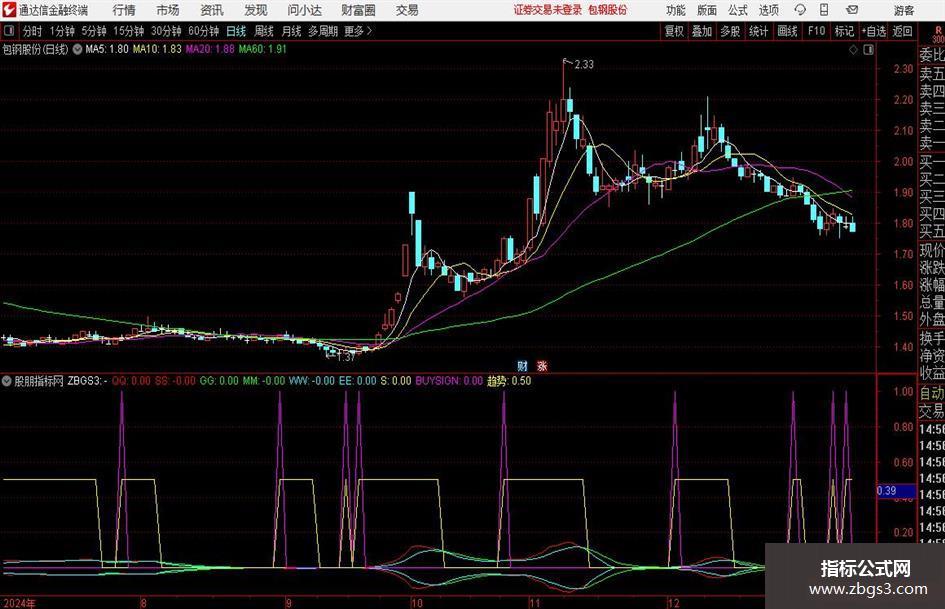This screenshot has height=609, width=945.
Task: Select the 多周期 multi-period tab
Action: 323,31
